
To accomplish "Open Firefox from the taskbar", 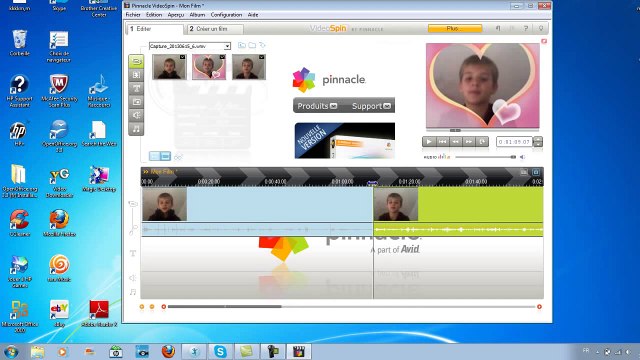I will click(x=168, y=351).
